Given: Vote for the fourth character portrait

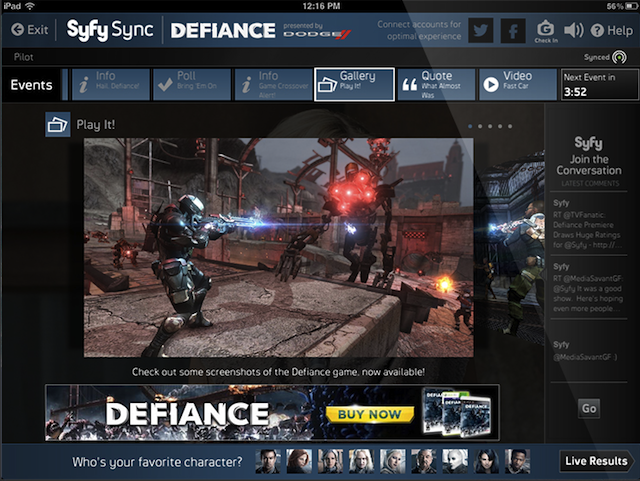Looking at the screenshot, I should [361, 461].
